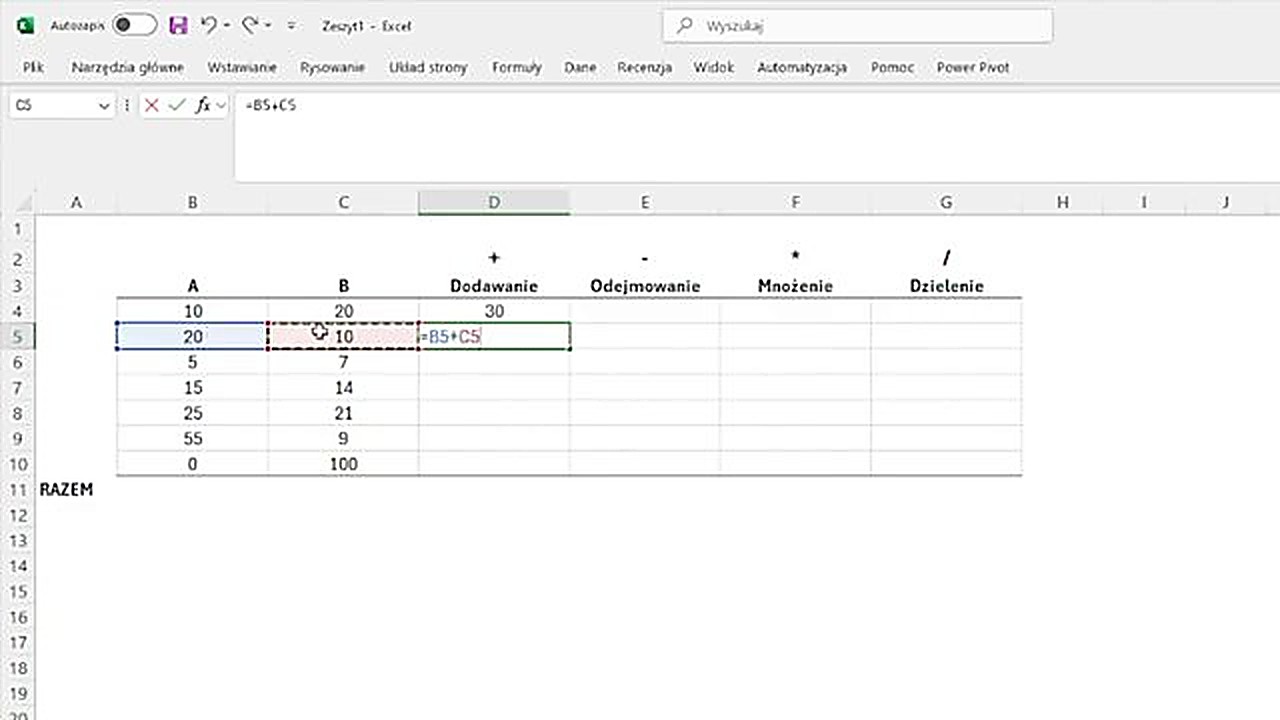Click the Excel logo icon
The width and height of the screenshot is (1280, 720).
pos(26,26)
